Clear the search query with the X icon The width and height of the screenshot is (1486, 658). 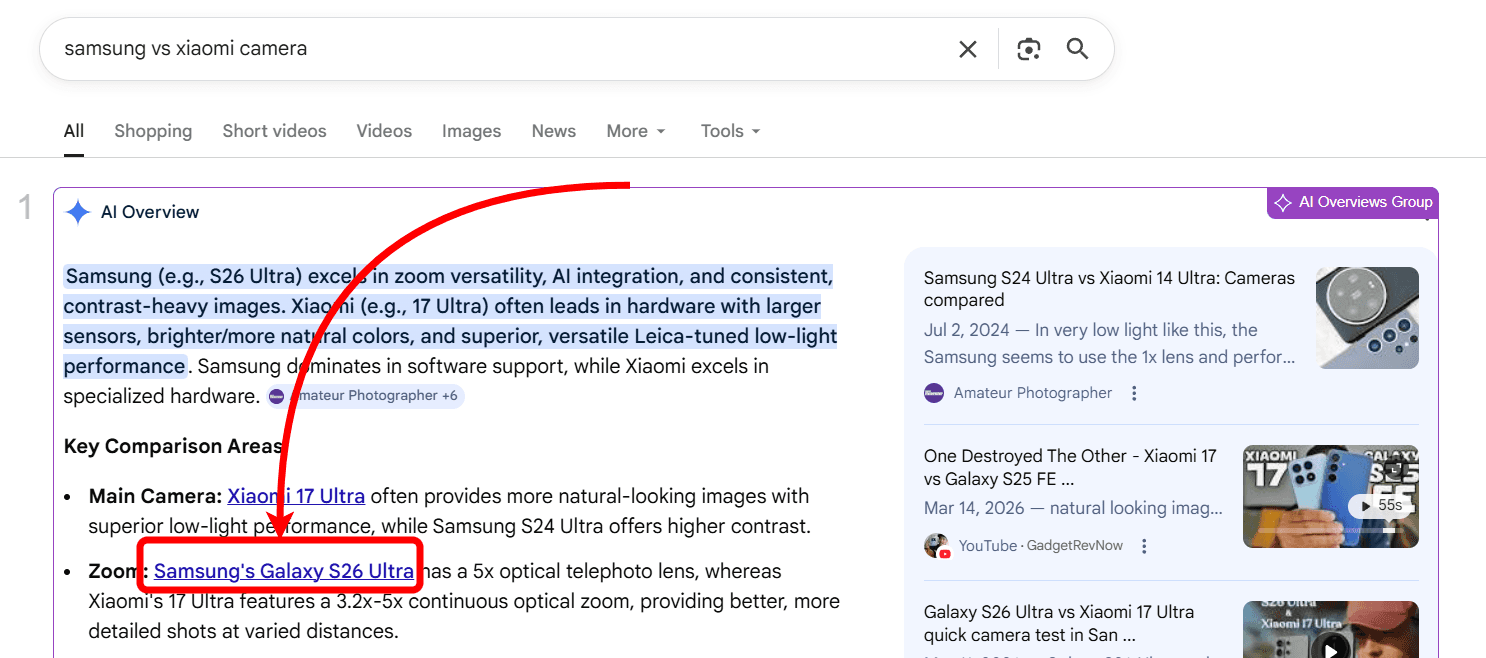pos(967,48)
